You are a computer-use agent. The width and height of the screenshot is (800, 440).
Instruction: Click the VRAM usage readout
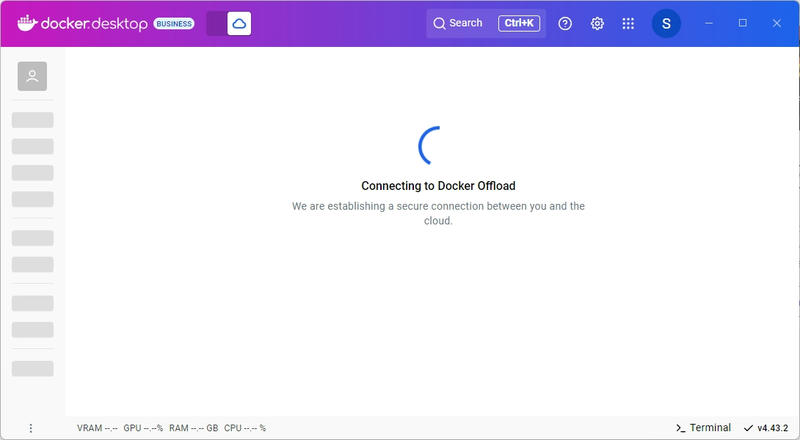point(97,428)
